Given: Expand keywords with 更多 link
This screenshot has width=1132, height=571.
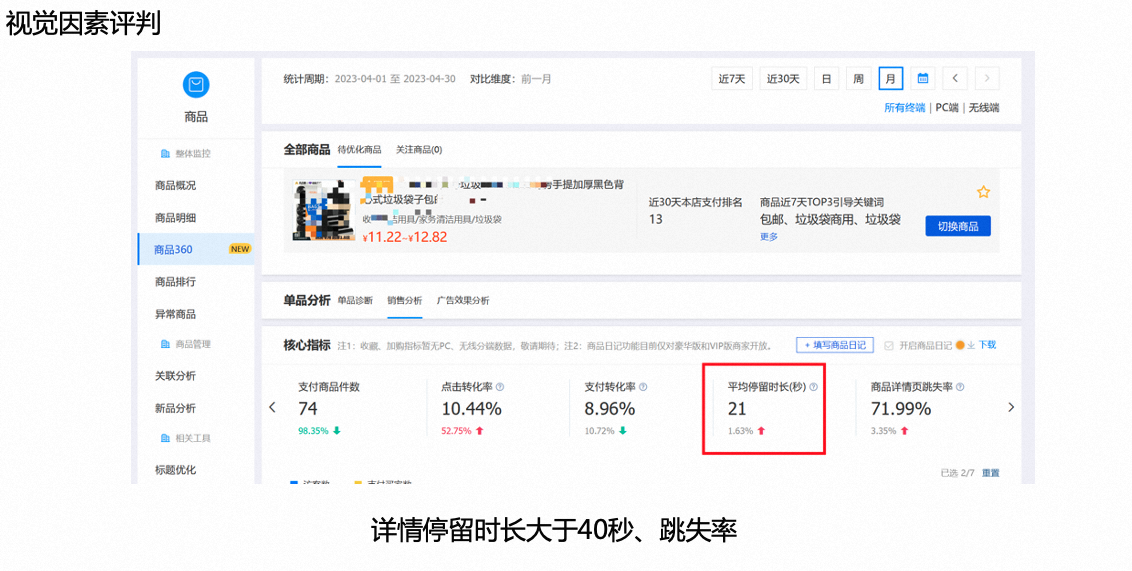Looking at the screenshot, I should point(768,237).
